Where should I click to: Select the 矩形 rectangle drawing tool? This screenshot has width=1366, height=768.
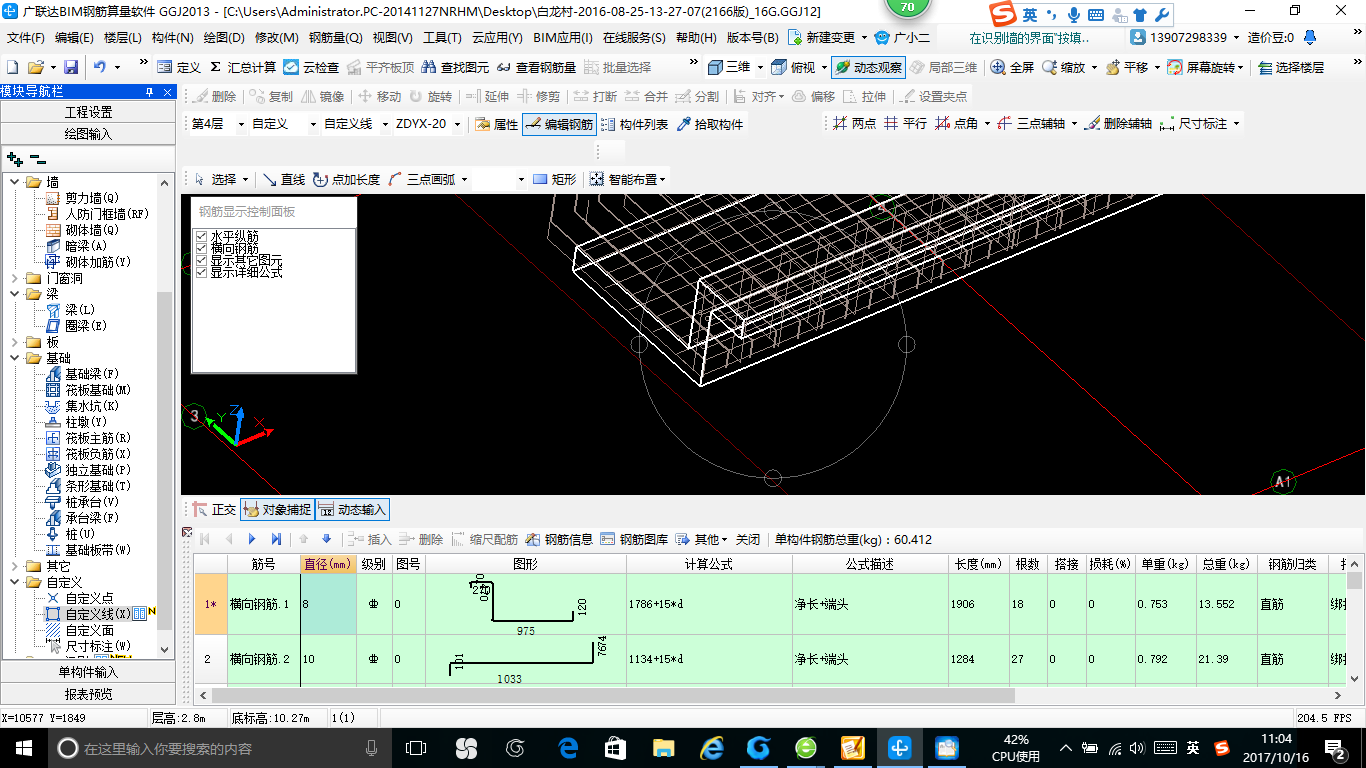pos(555,179)
